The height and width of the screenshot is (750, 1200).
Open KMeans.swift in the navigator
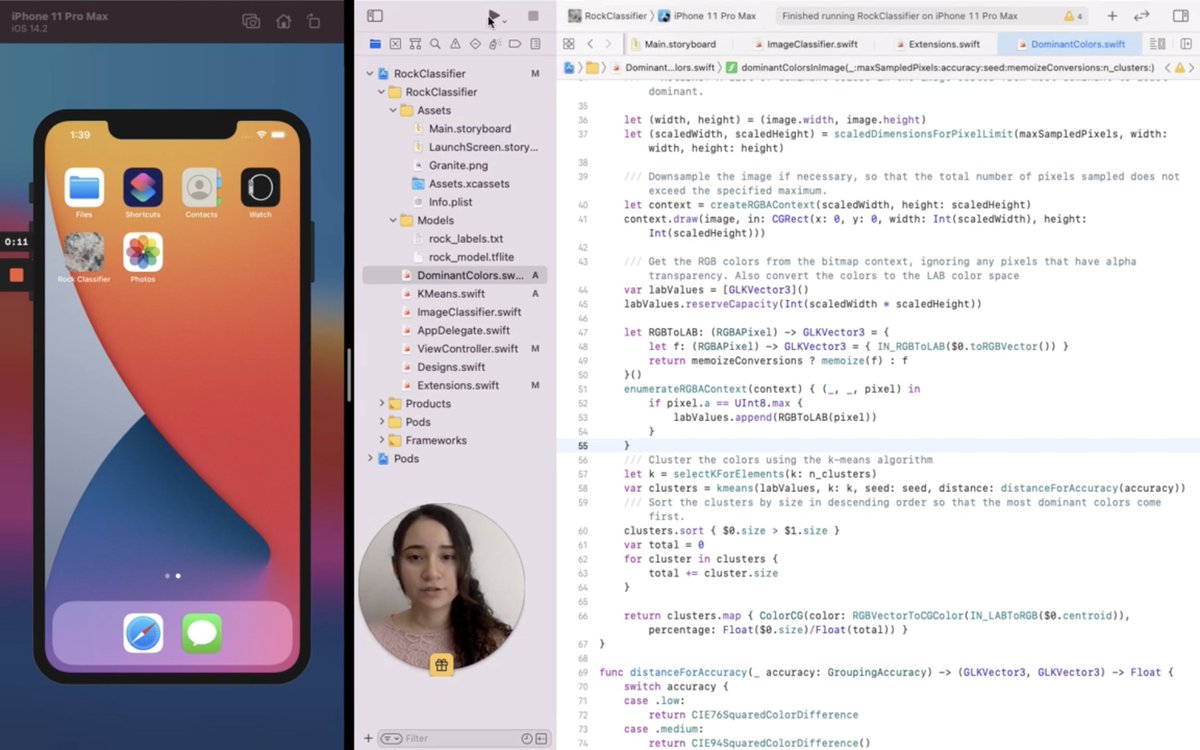450,294
